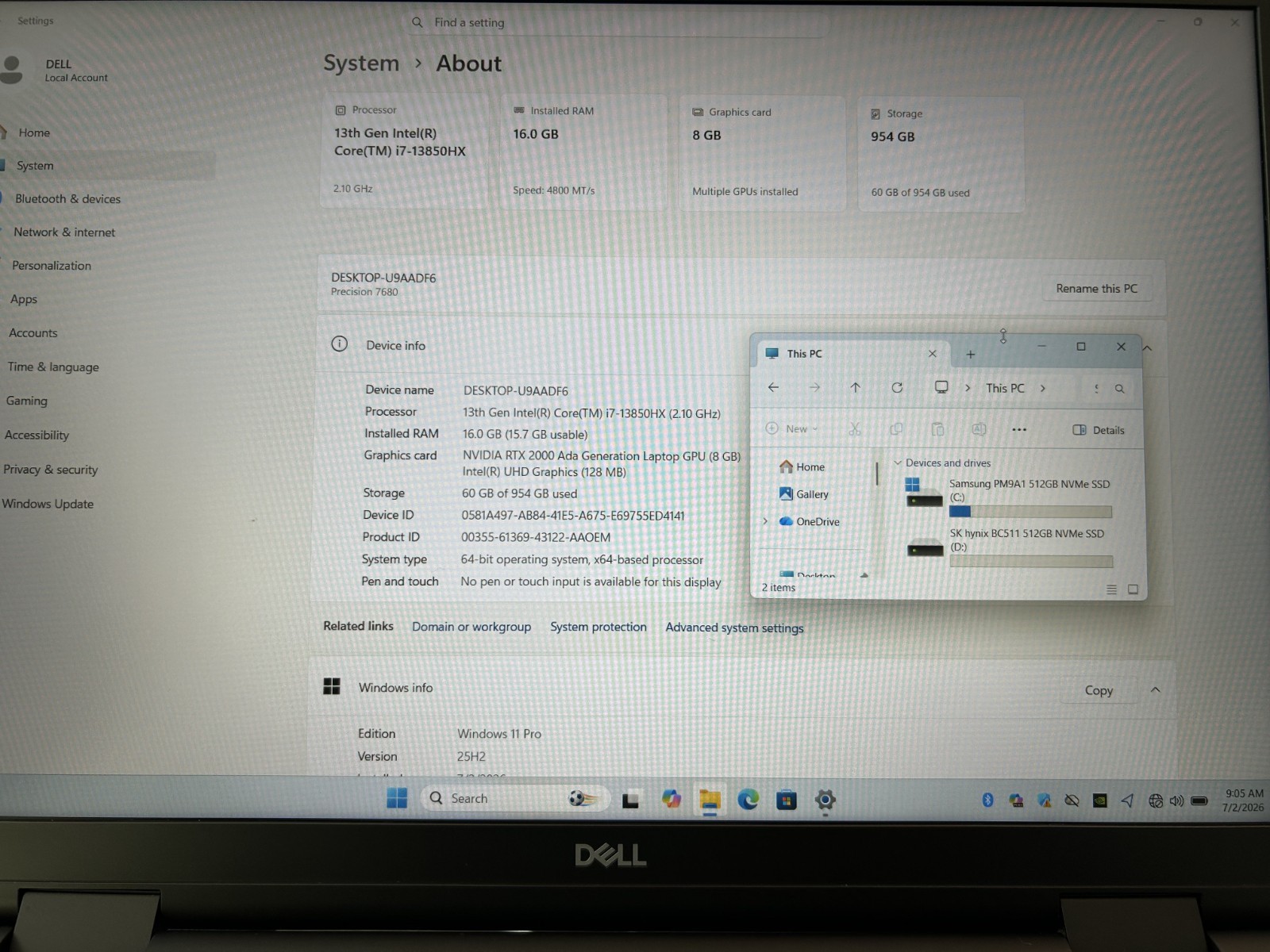Add a new tab in File Explorer
Screen dimensions: 1270x952
tap(970, 355)
